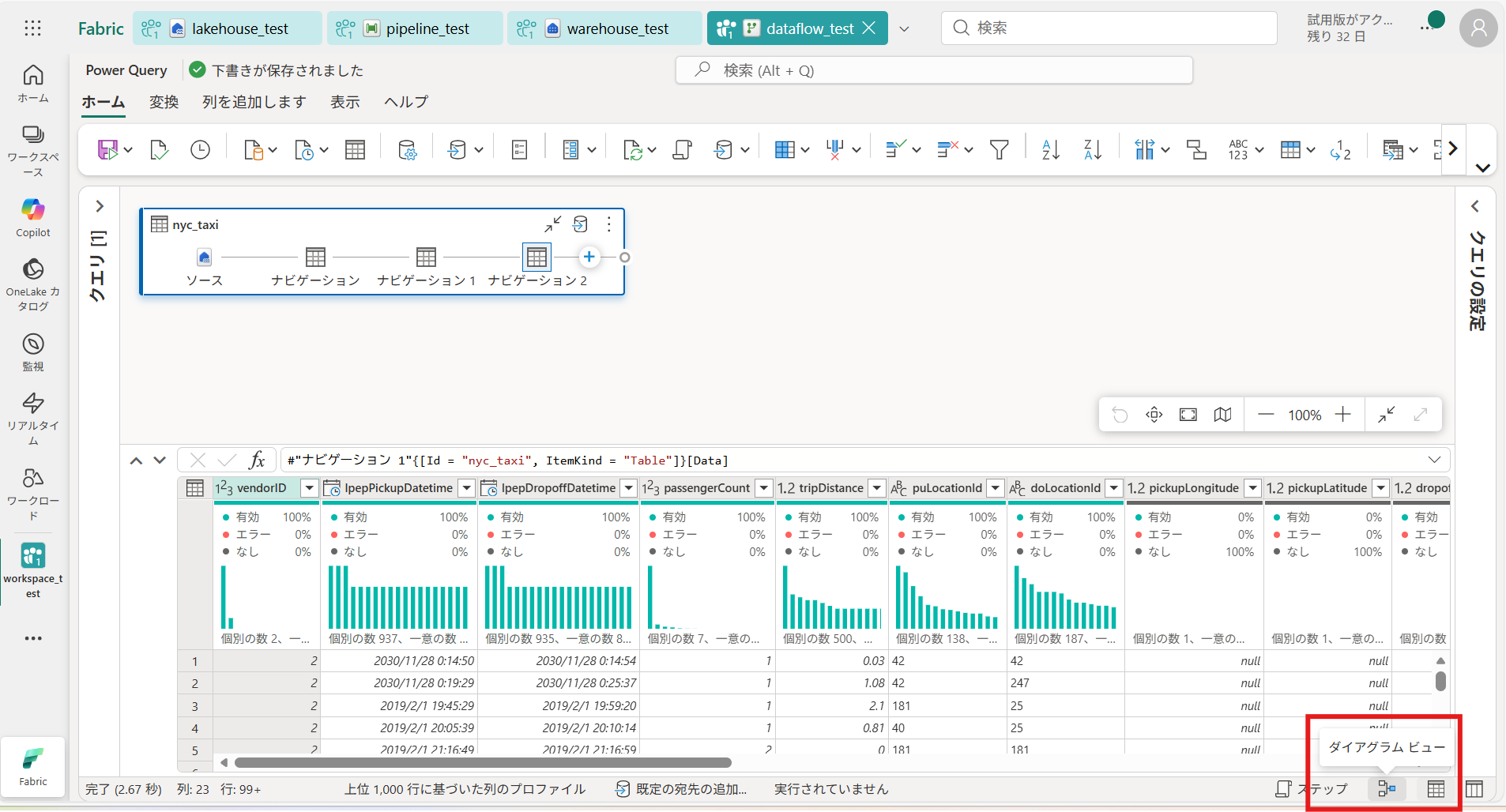This screenshot has width=1506, height=812.
Task: Click the fit to view icon
Action: coord(1188,415)
